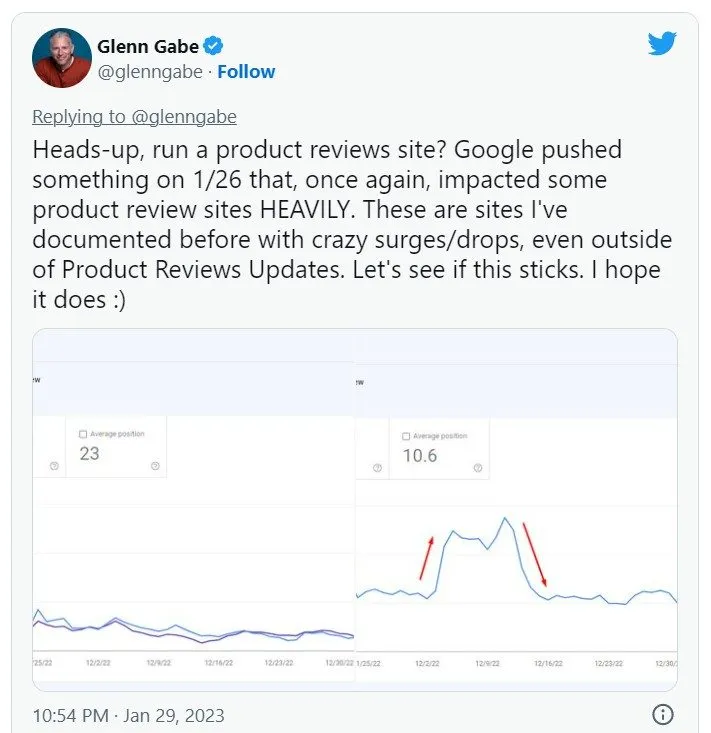Screen dimensions: 711x733
Task: Click the Twitter bird logo
Action: [662, 44]
